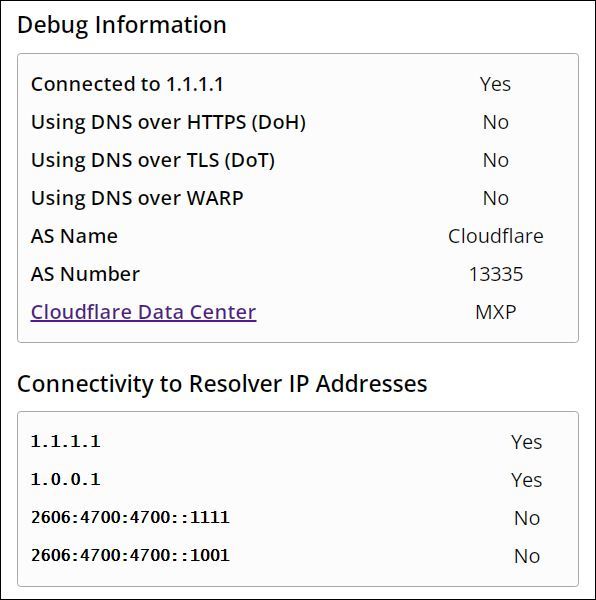Image resolution: width=596 pixels, height=600 pixels.
Task: Select the Using DNS over HTTPS (DoH) label
Action: [x=168, y=122]
